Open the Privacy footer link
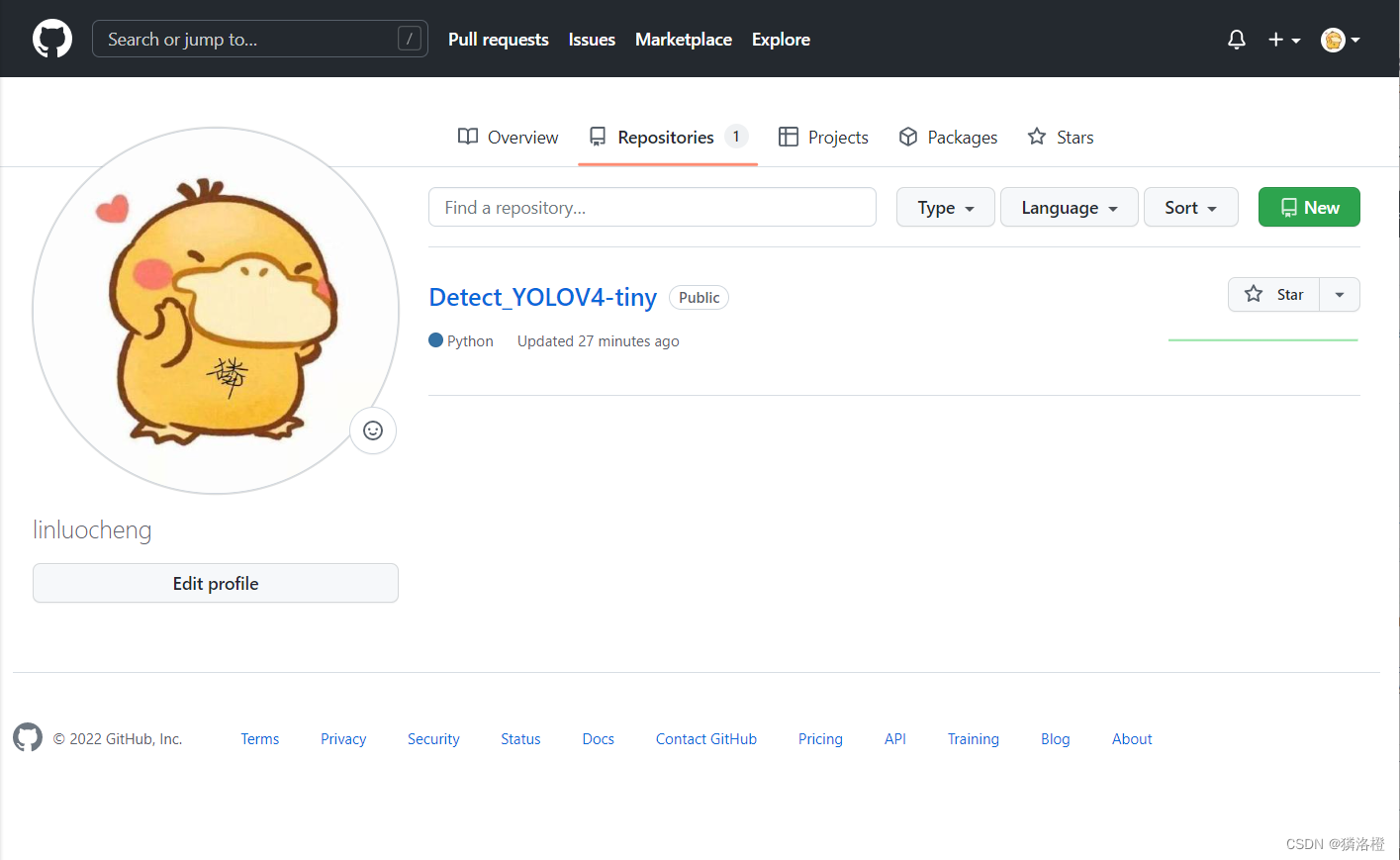The width and height of the screenshot is (1400, 860). (343, 738)
